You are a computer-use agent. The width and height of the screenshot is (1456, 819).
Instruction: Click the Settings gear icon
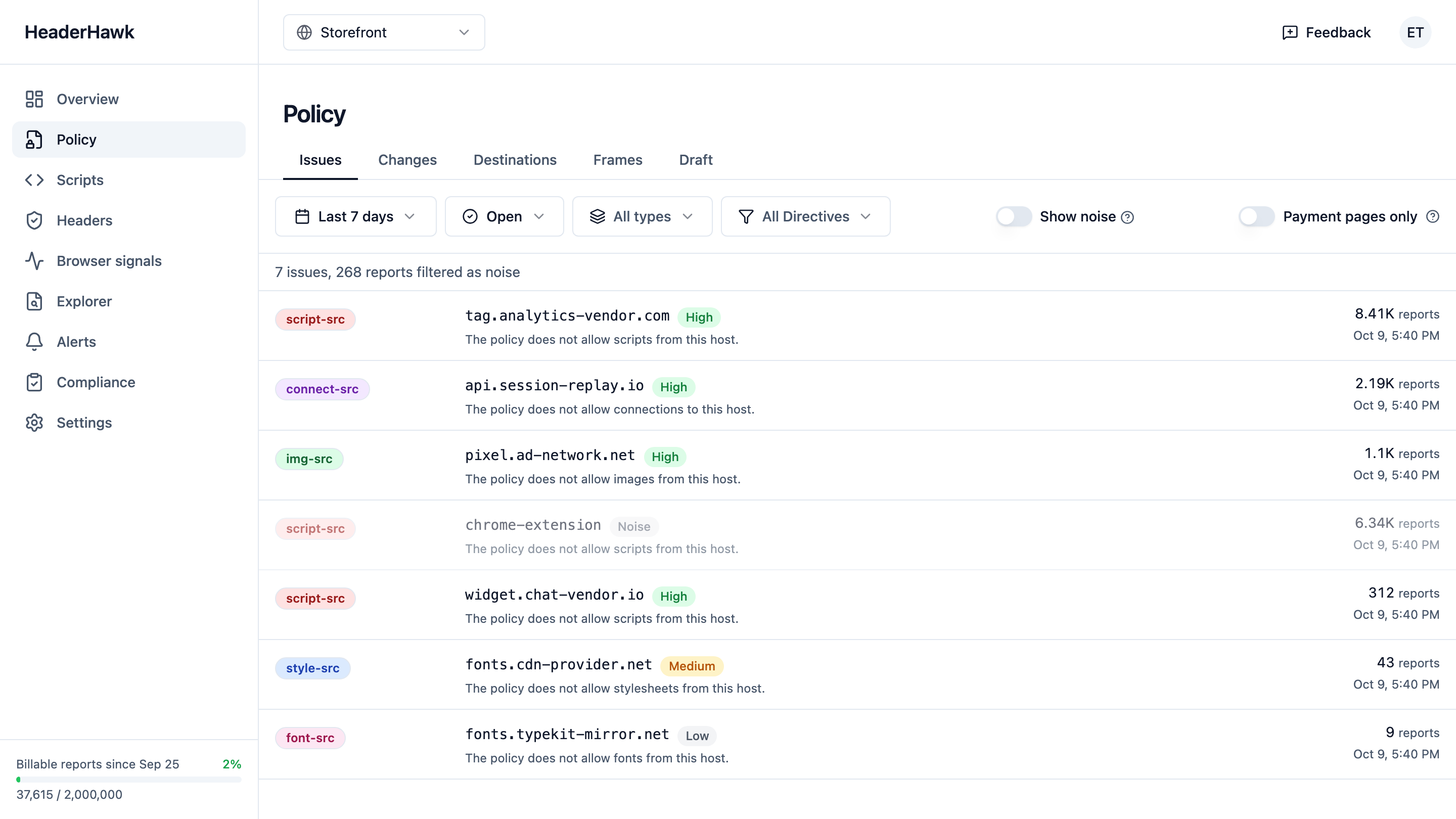pos(34,422)
